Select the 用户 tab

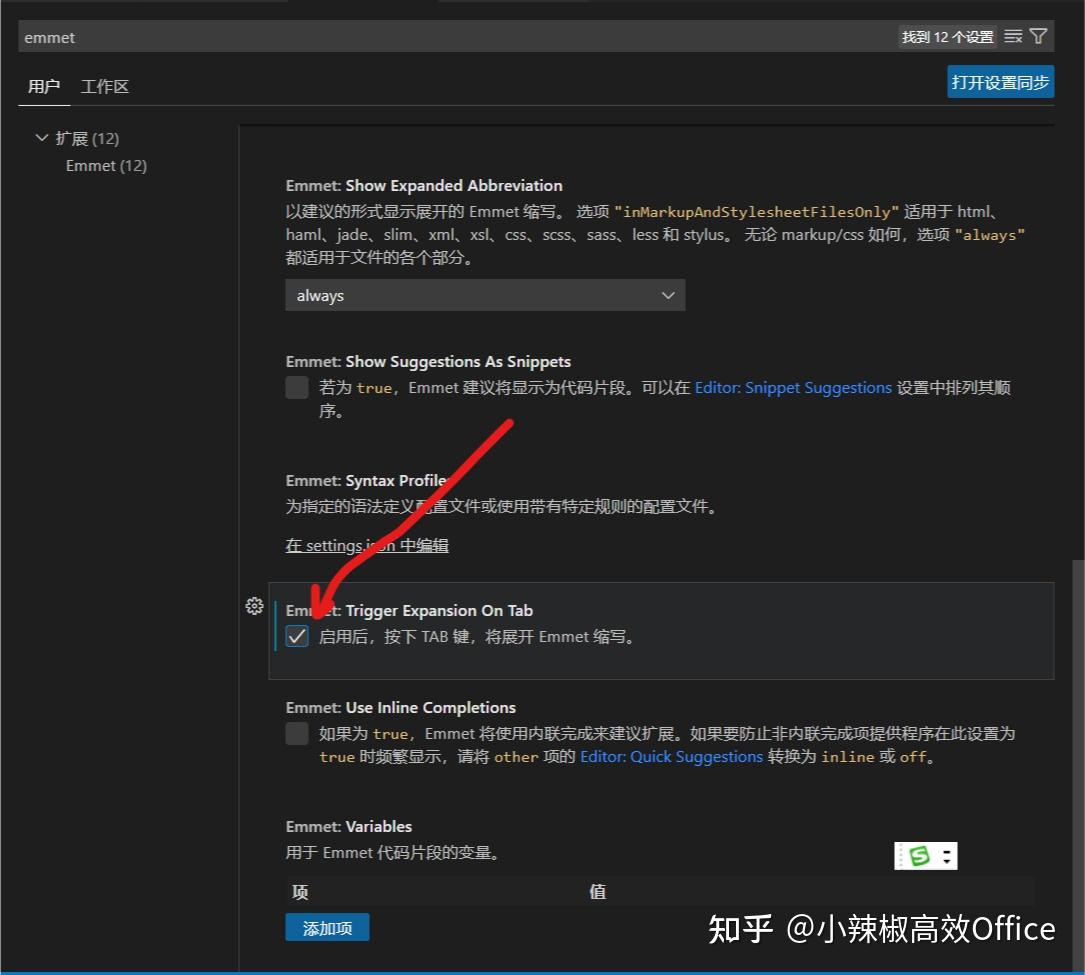43,86
